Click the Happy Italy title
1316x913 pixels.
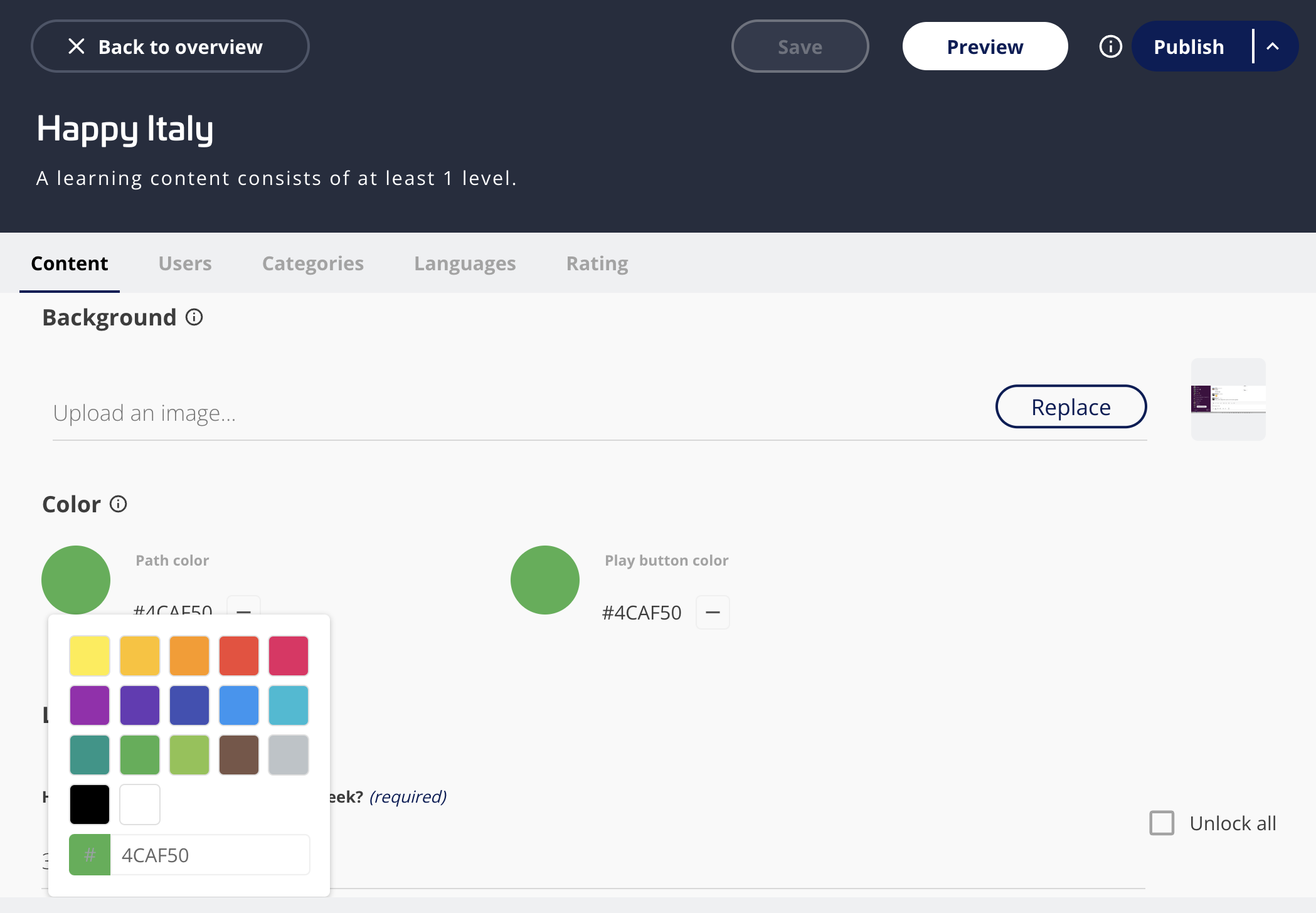(125, 129)
